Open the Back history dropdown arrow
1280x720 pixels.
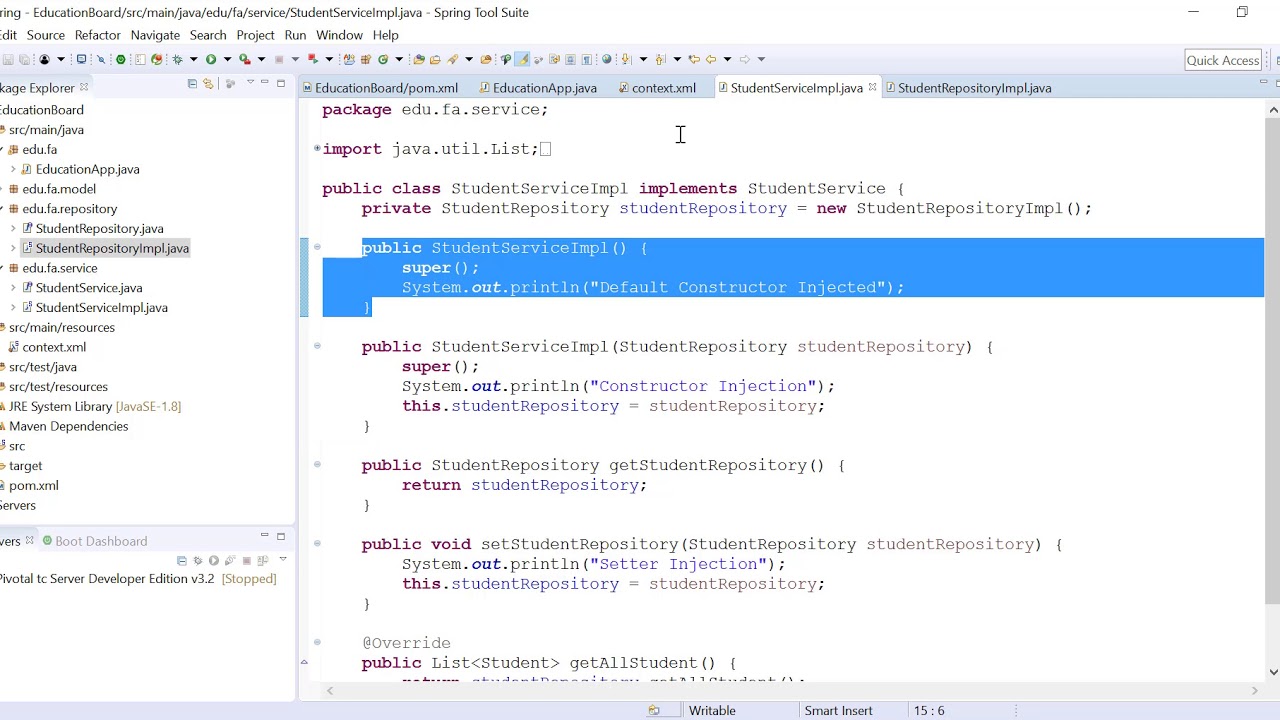[727, 59]
